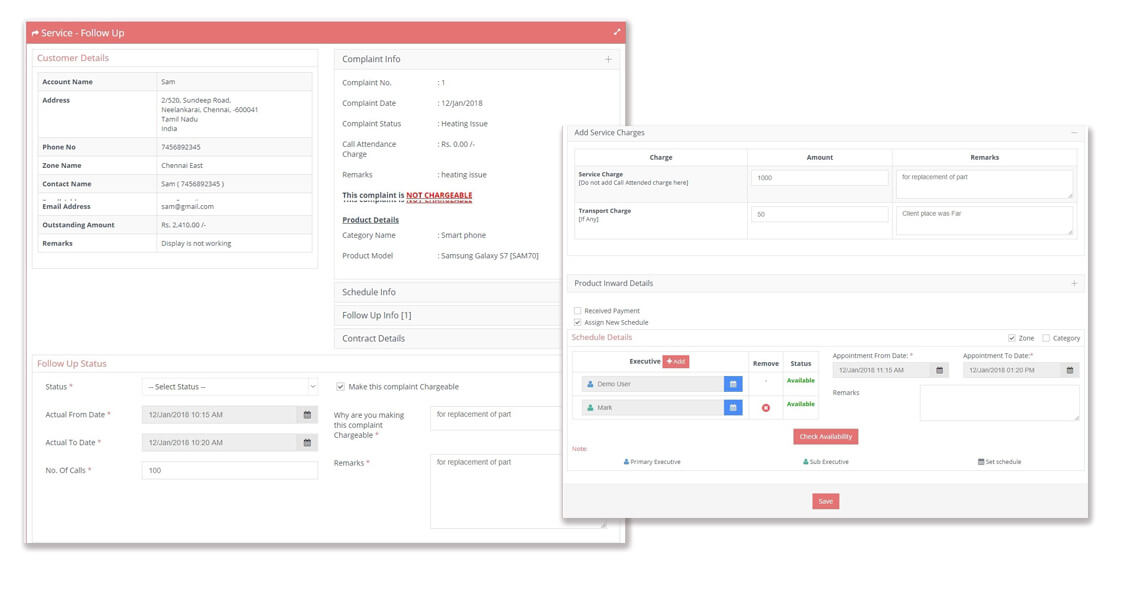The image size is (1124, 598).
Task: Uncheck Assign New Schedule
Action: pyautogui.click(x=577, y=322)
